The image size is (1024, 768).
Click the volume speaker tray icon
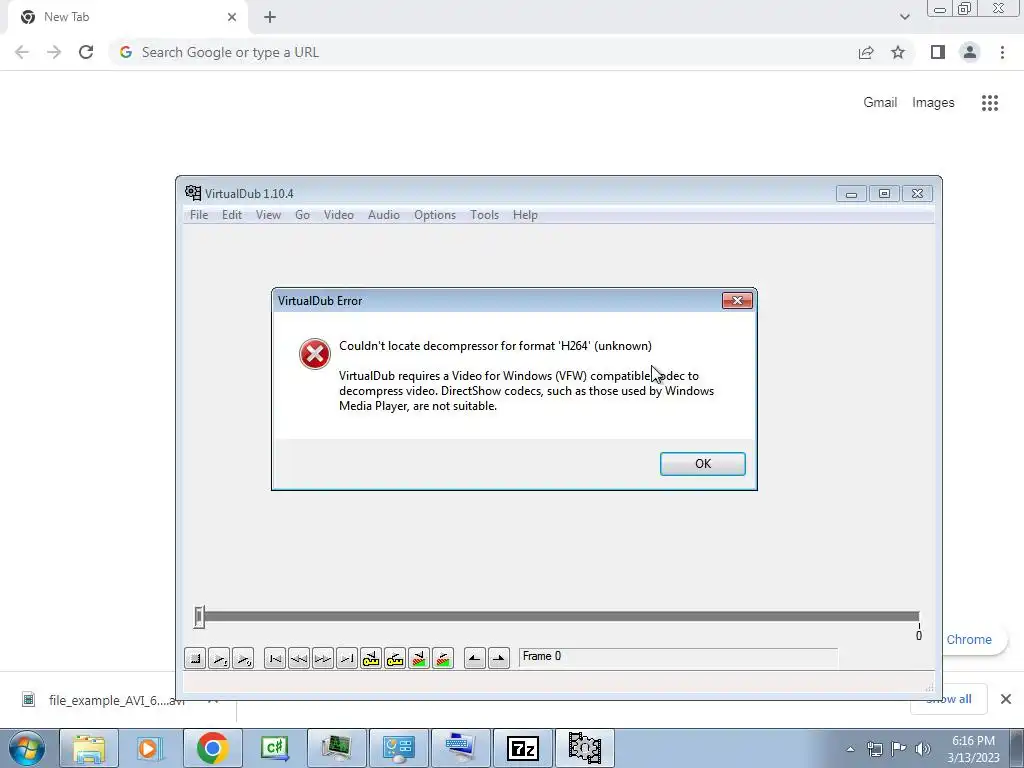(923, 749)
